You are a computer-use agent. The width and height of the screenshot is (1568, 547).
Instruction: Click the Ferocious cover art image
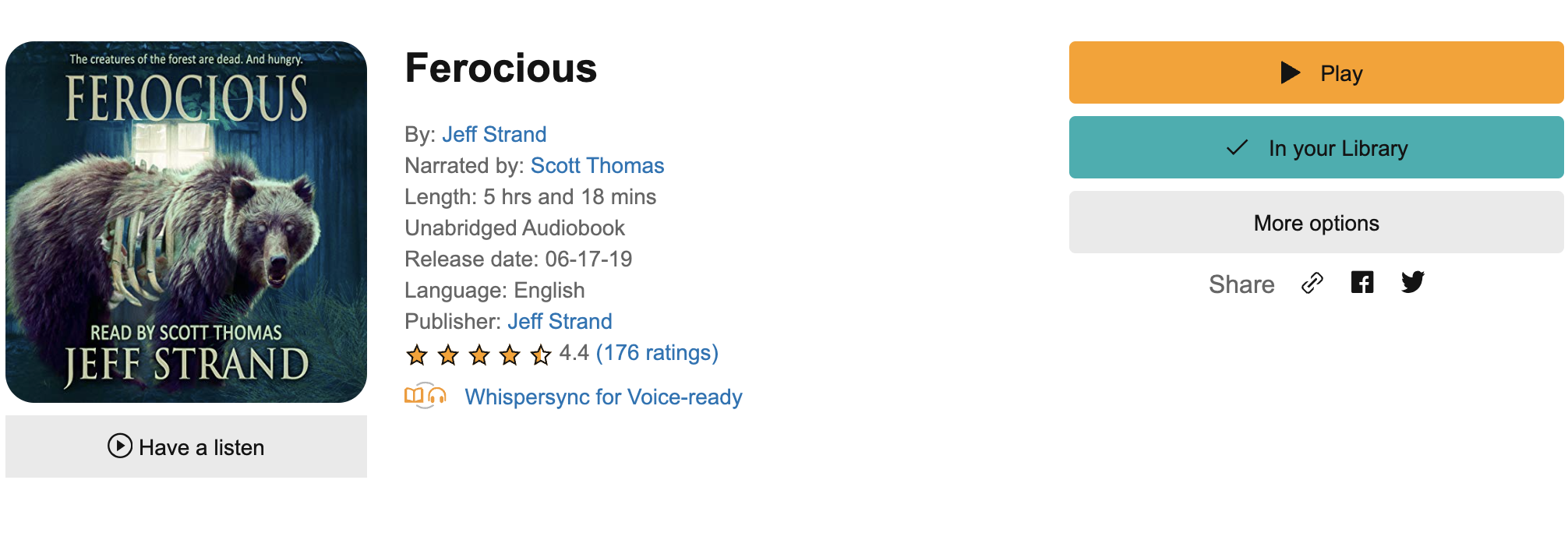pos(186,222)
